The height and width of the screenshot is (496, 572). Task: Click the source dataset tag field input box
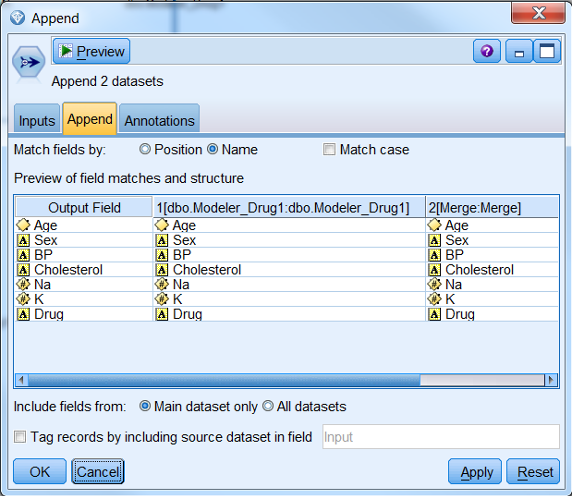coord(441,437)
